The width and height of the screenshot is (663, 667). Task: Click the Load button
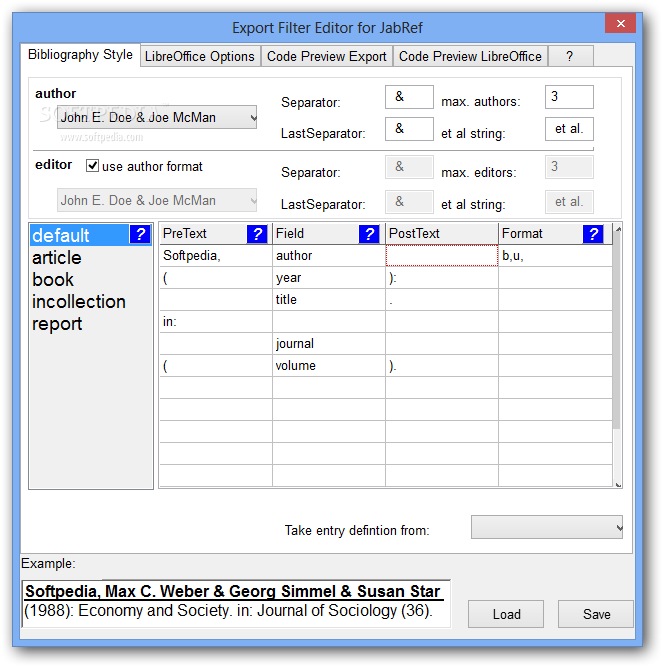coord(506,614)
